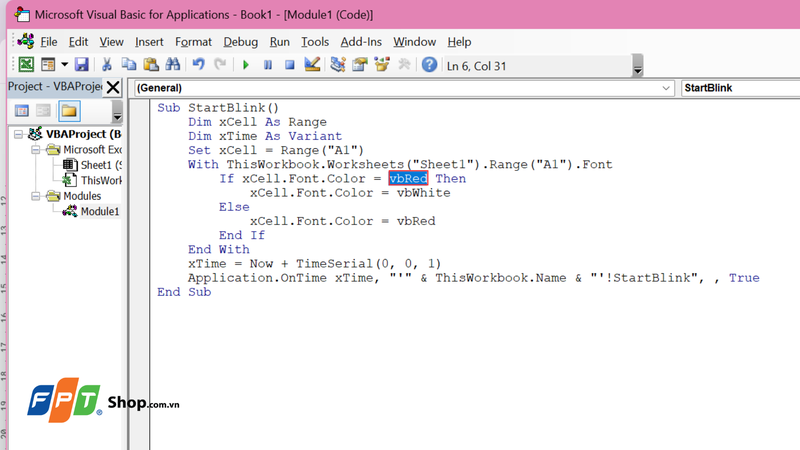Click the View Code icon in Project pane
Screen dimensions: 800x450
click(22, 111)
